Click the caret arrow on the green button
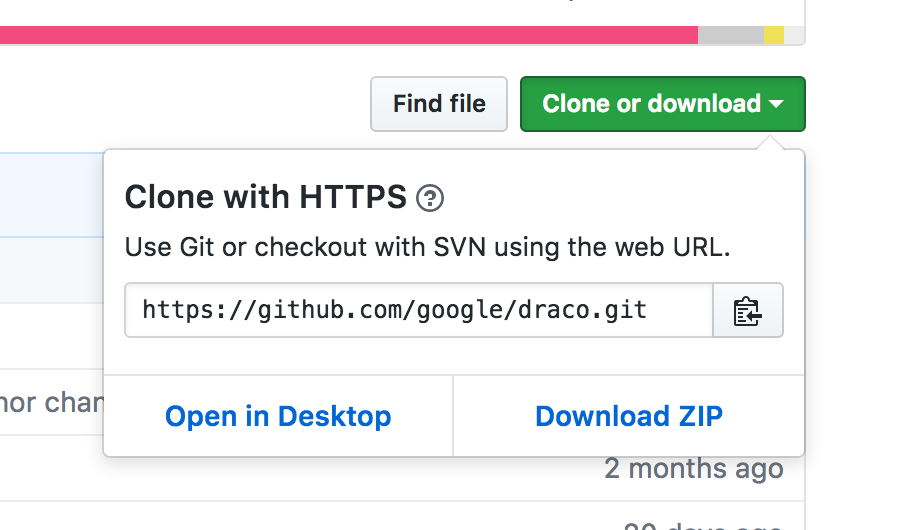The image size is (902, 530). [x=777, y=104]
